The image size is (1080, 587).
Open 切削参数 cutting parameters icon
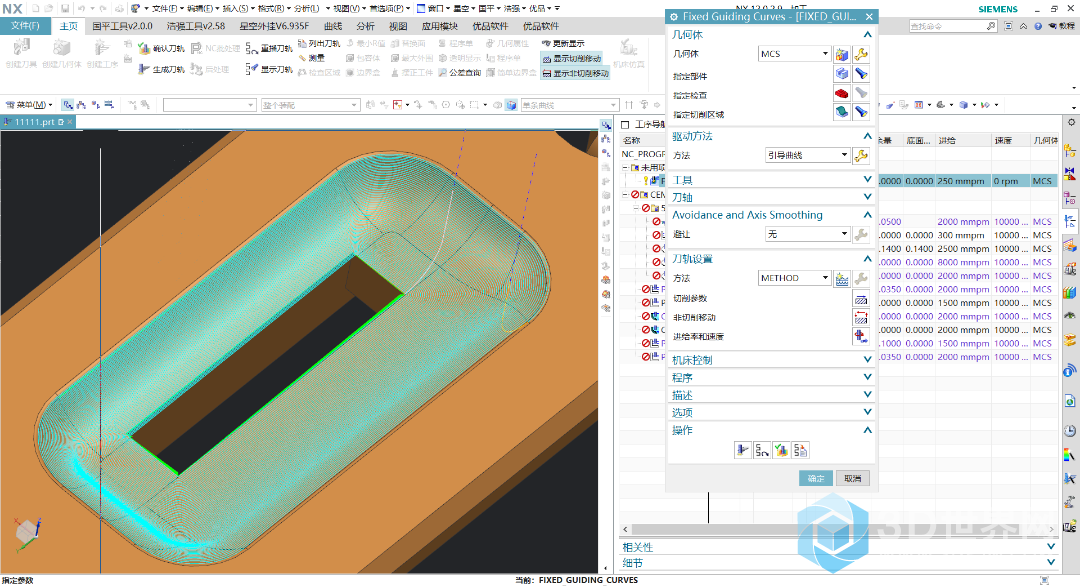coord(861,298)
